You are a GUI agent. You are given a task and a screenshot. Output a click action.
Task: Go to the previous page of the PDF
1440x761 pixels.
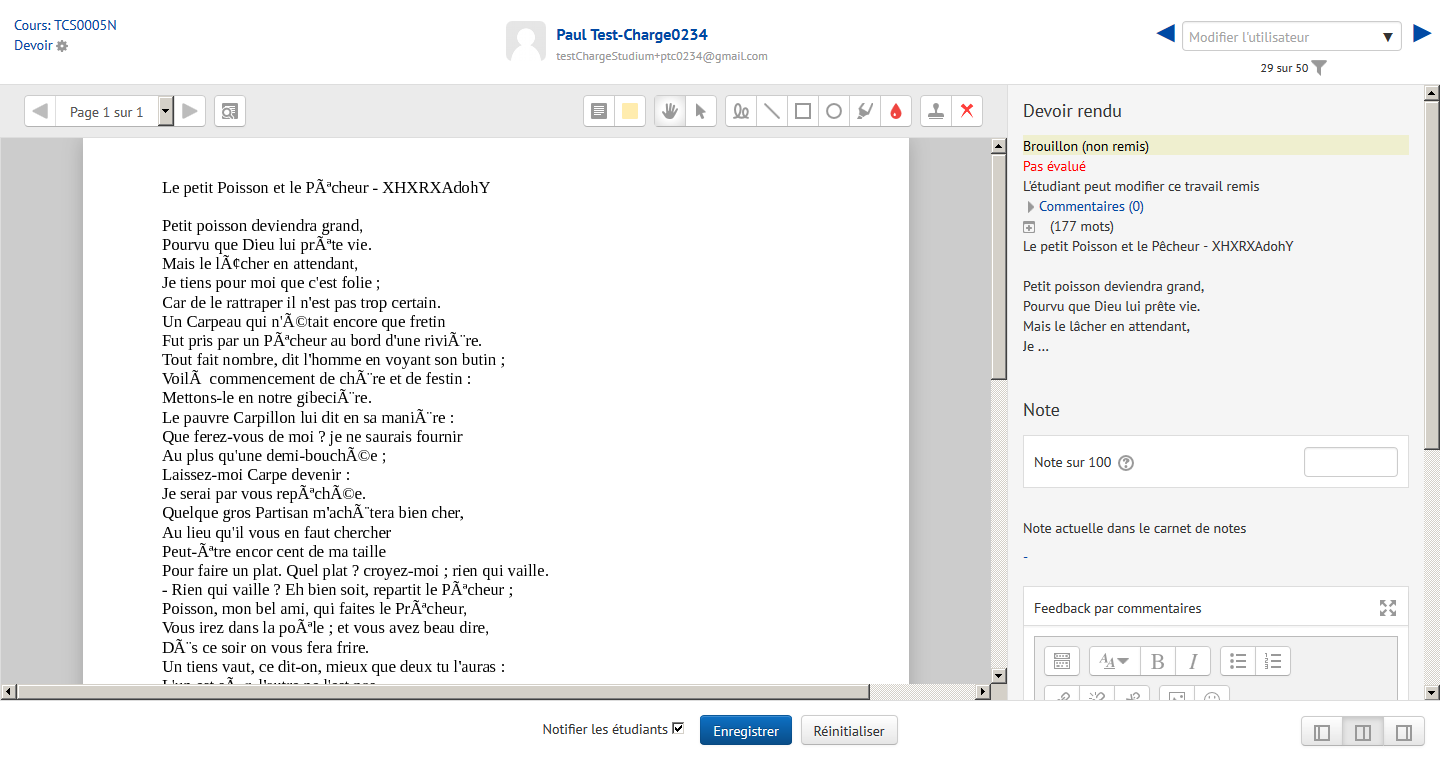coord(40,111)
